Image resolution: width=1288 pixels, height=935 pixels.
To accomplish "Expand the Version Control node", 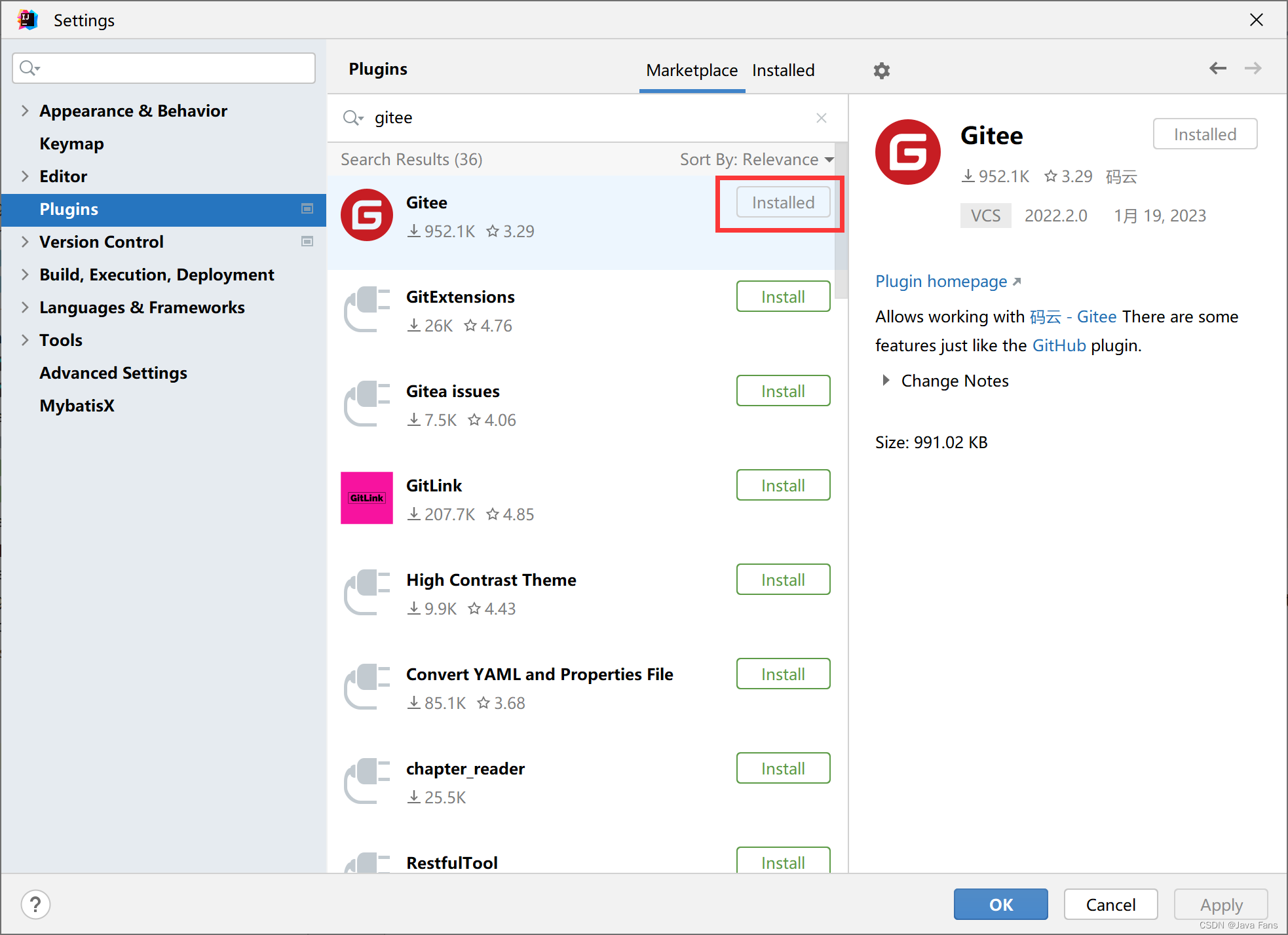I will click(25, 242).
